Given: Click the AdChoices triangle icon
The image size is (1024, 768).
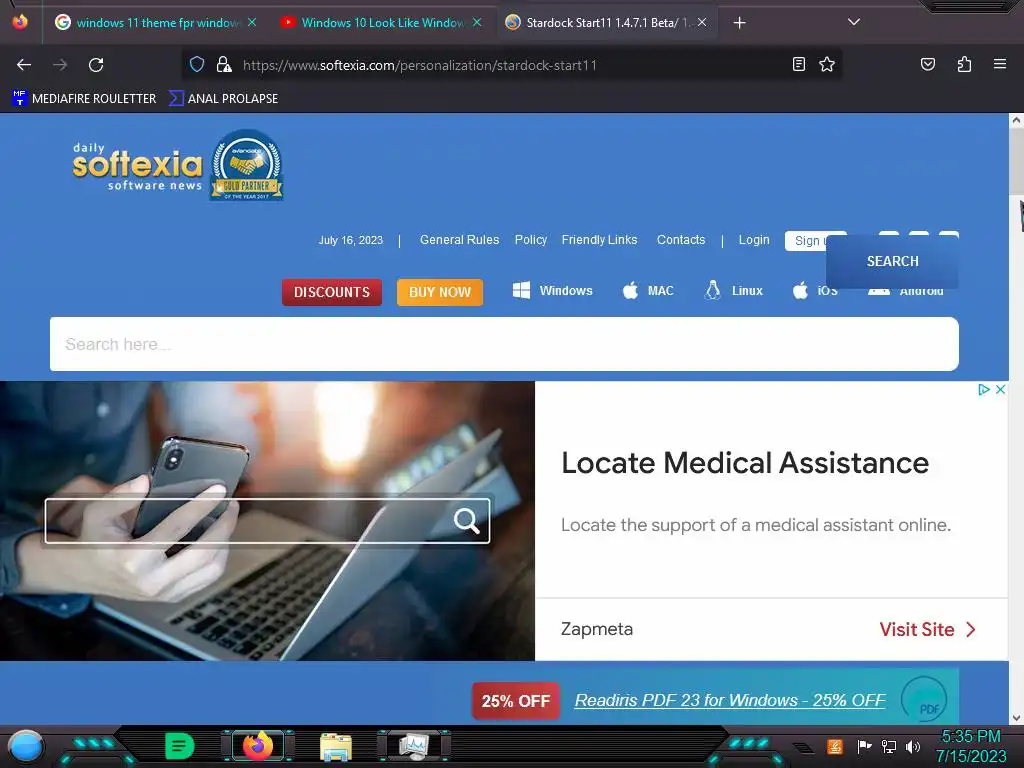Looking at the screenshot, I should 984,389.
